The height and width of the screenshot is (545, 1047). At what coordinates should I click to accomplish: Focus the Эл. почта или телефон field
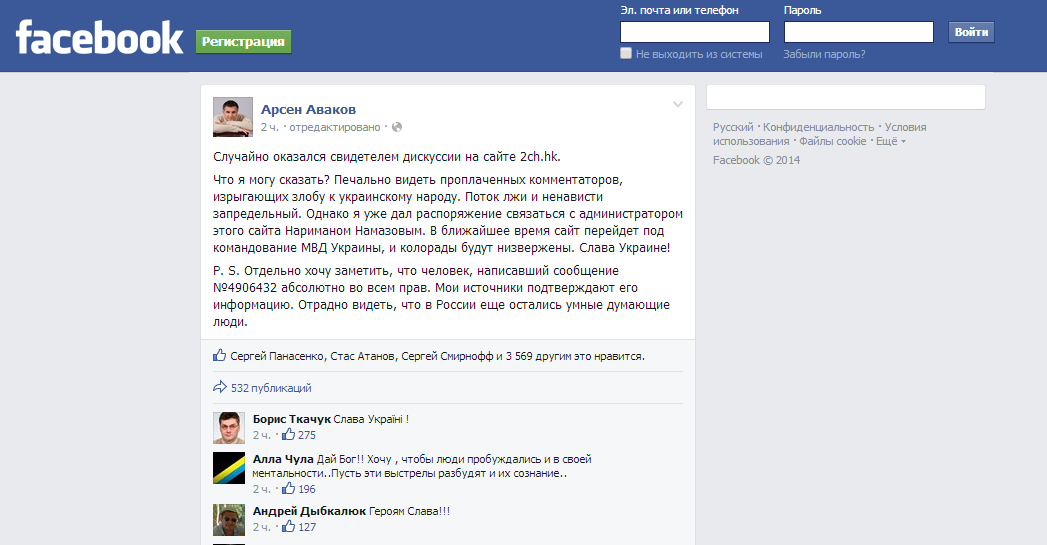coord(694,32)
